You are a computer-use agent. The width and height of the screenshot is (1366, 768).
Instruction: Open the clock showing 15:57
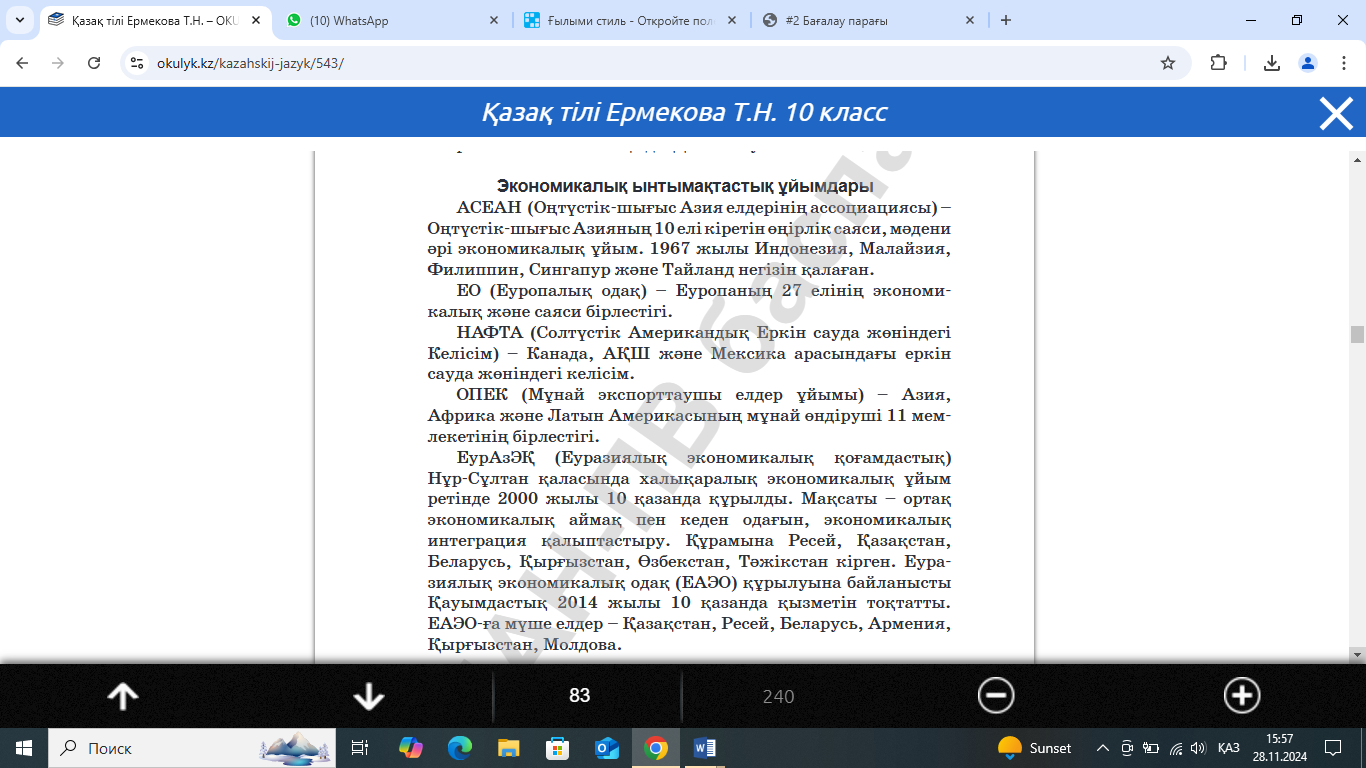point(1279,748)
